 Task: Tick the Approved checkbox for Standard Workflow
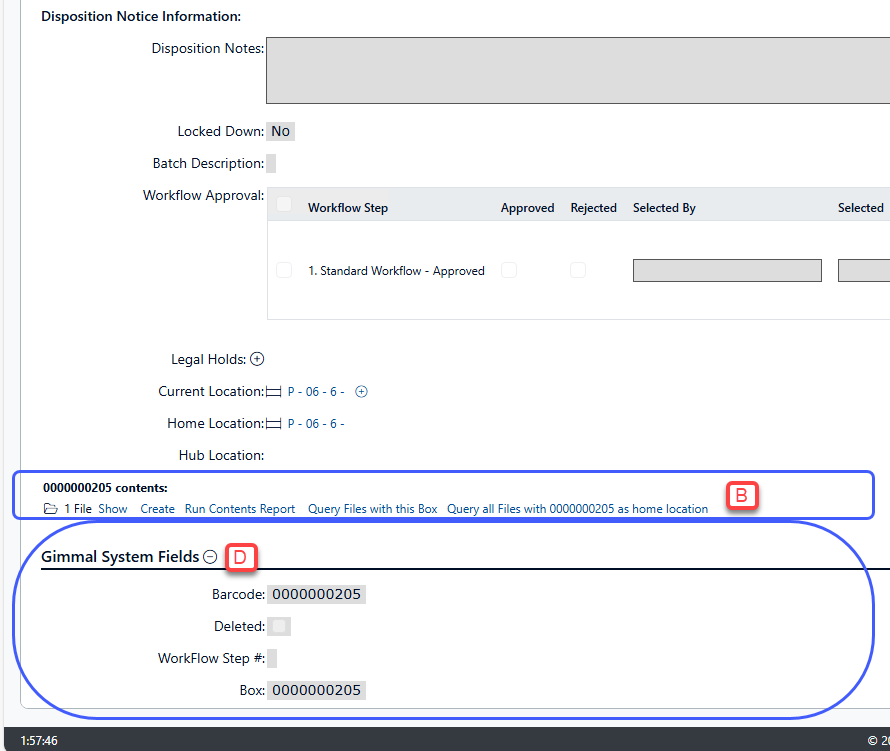pyautogui.click(x=509, y=270)
